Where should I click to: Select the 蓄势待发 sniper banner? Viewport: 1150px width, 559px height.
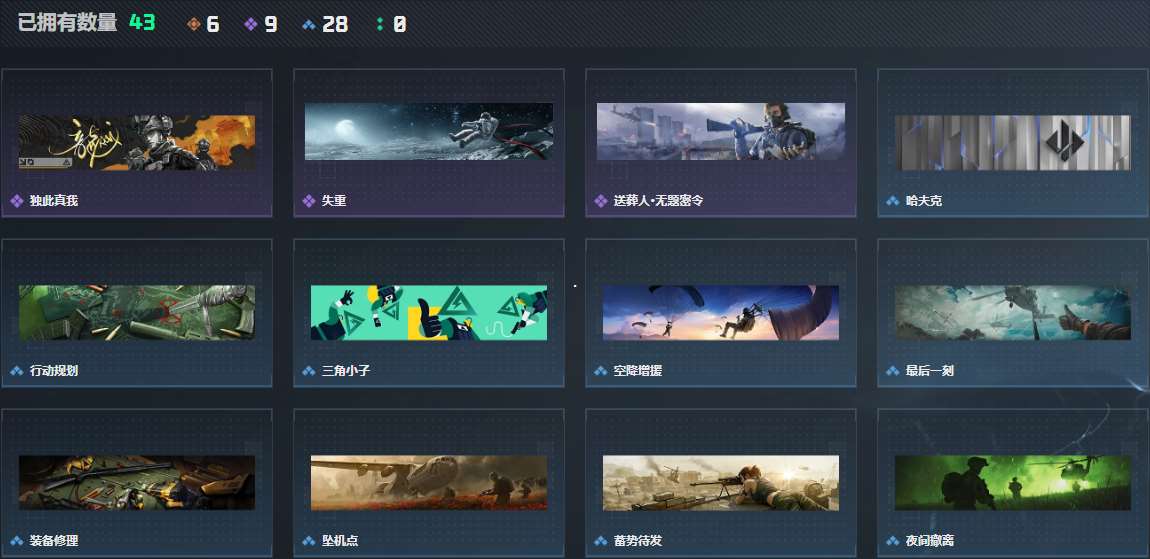(721, 483)
